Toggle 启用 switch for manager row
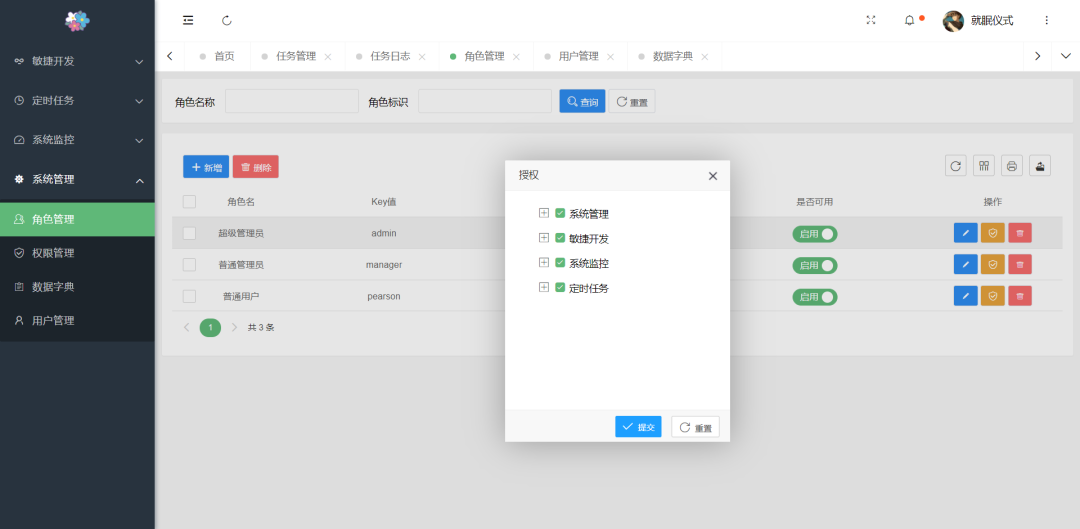The width and height of the screenshot is (1080, 529). pos(815,265)
